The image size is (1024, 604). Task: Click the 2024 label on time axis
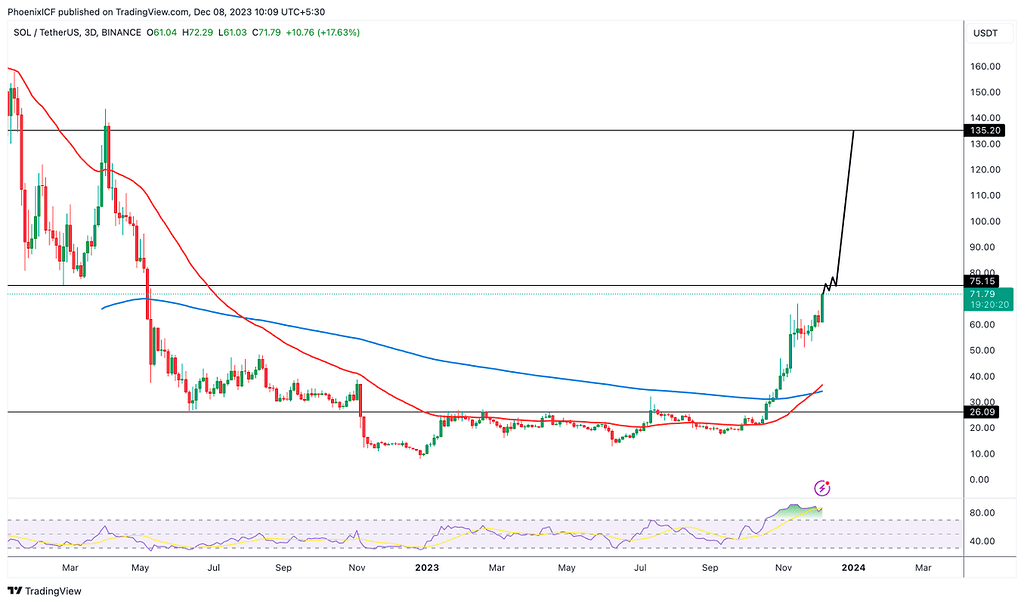853,567
